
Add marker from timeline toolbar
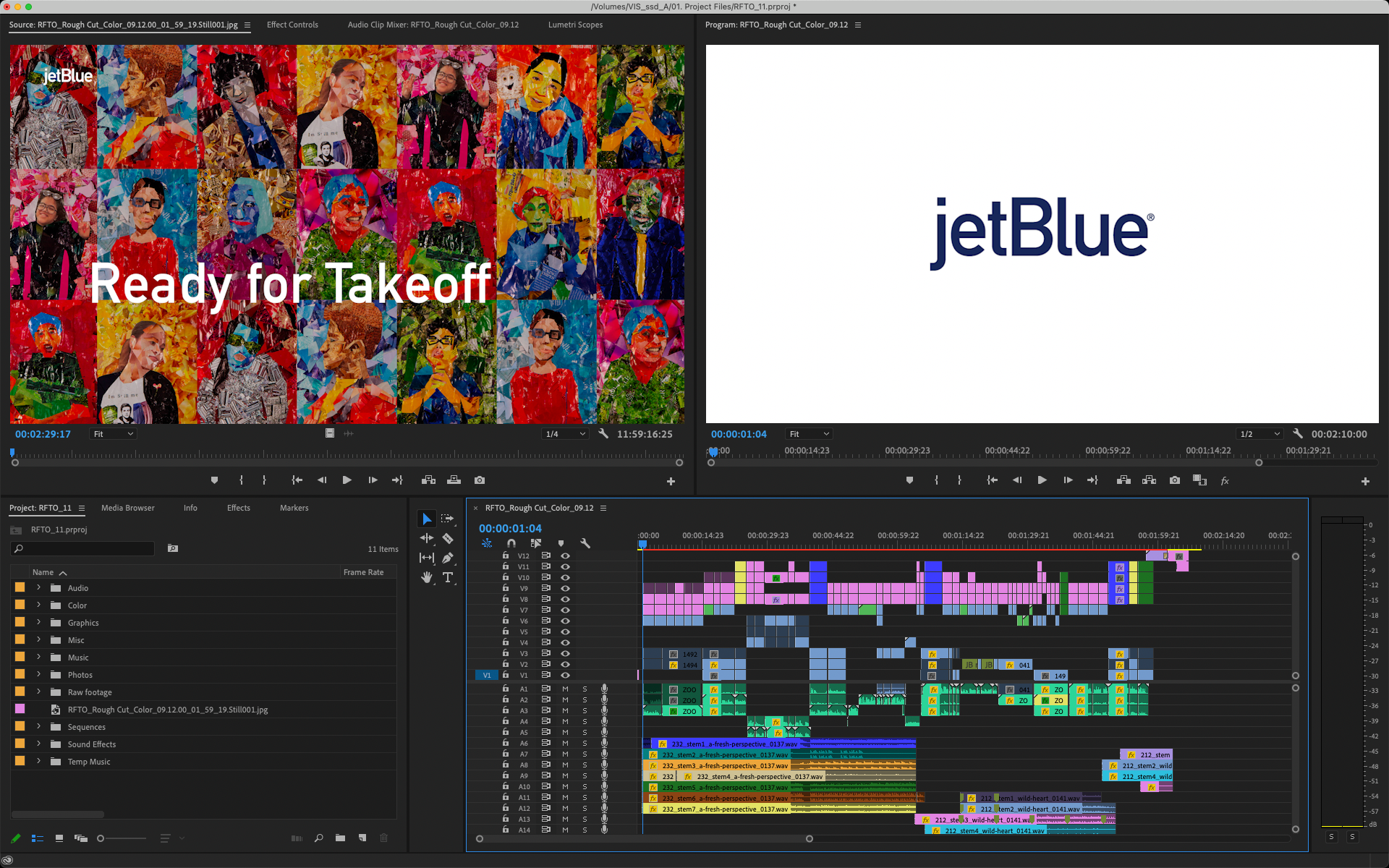pyautogui.click(x=561, y=543)
